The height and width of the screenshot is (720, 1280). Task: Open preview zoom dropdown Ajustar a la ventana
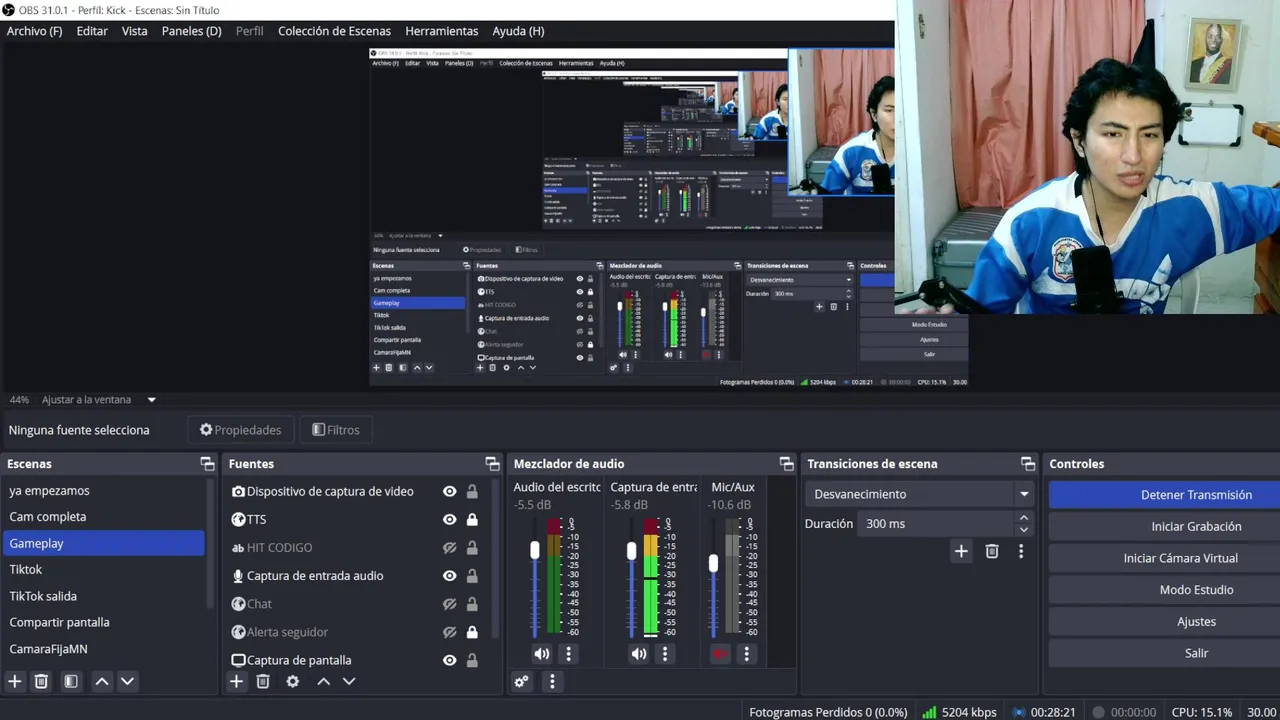99,400
